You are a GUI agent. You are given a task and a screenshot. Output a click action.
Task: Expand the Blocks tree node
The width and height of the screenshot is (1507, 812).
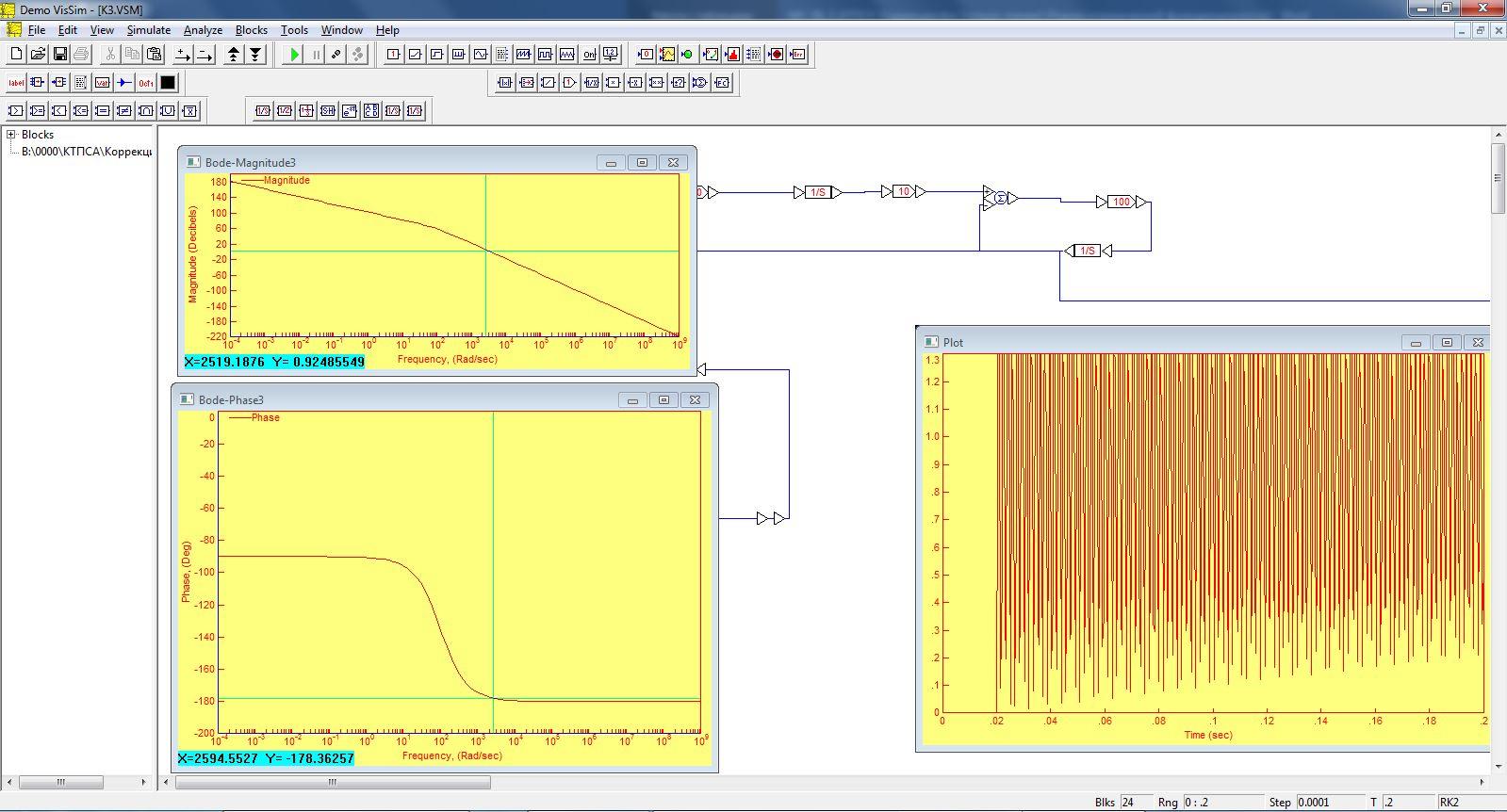click(11, 135)
